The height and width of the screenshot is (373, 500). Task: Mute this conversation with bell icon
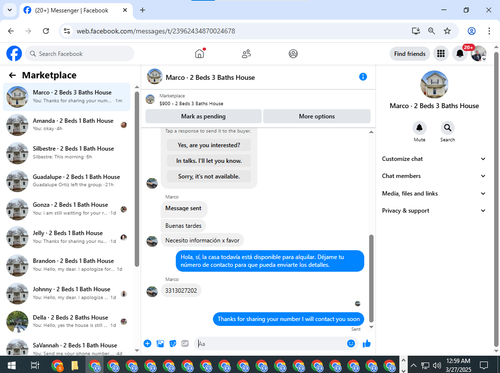click(419, 128)
